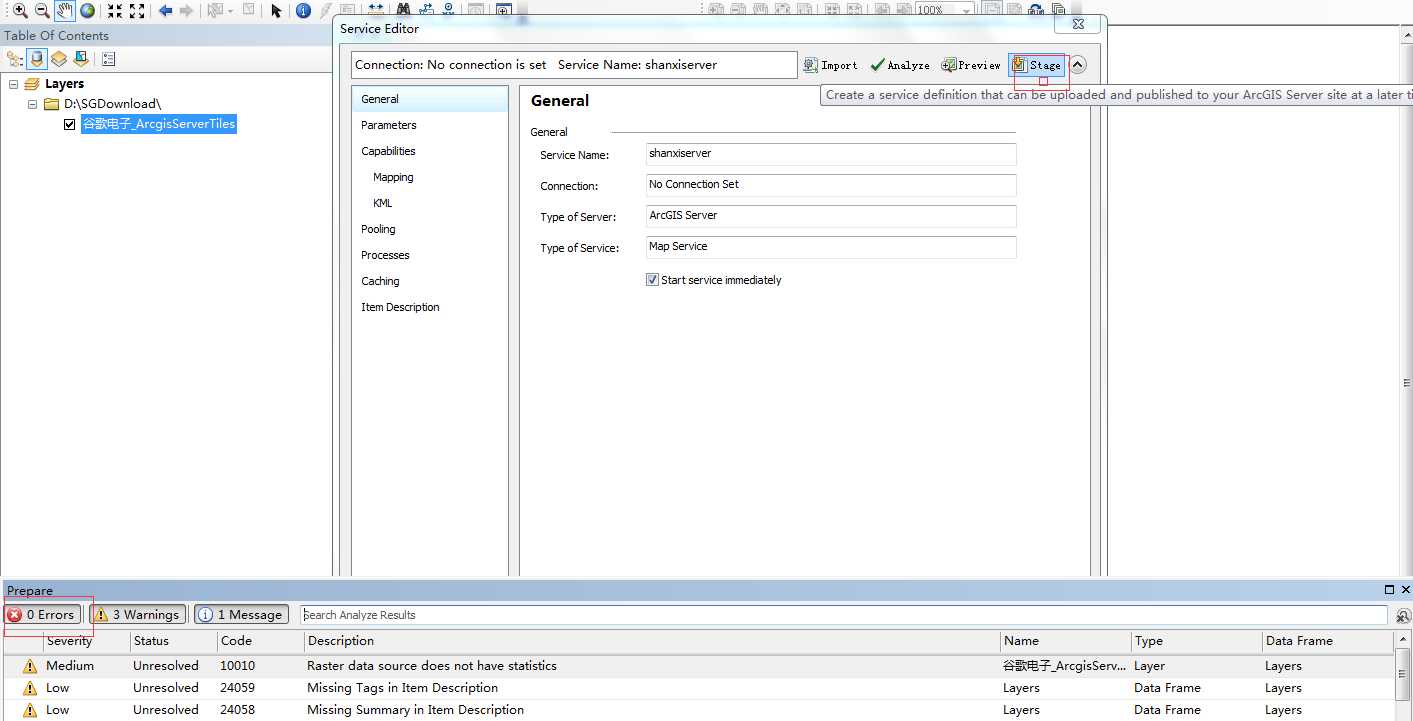The height and width of the screenshot is (721, 1413).
Task: Switch TOC to List By Selection
Action: pyautogui.click(x=81, y=59)
